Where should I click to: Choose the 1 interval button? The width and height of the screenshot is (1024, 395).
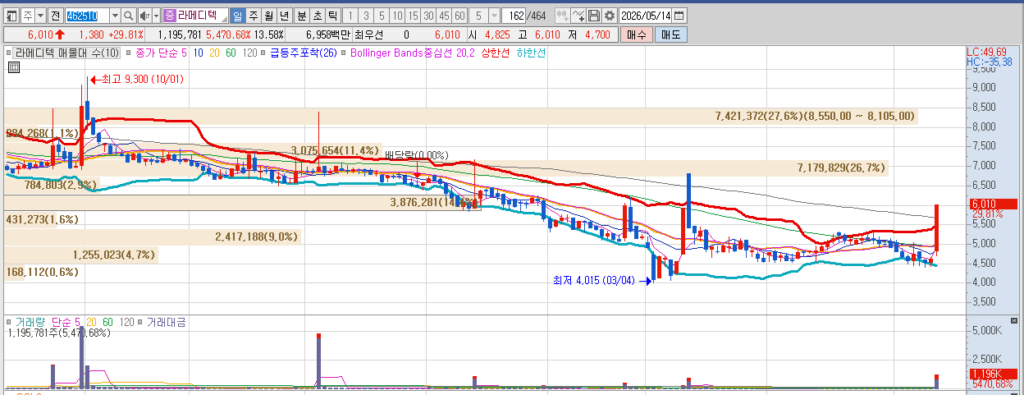pyautogui.click(x=350, y=16)
